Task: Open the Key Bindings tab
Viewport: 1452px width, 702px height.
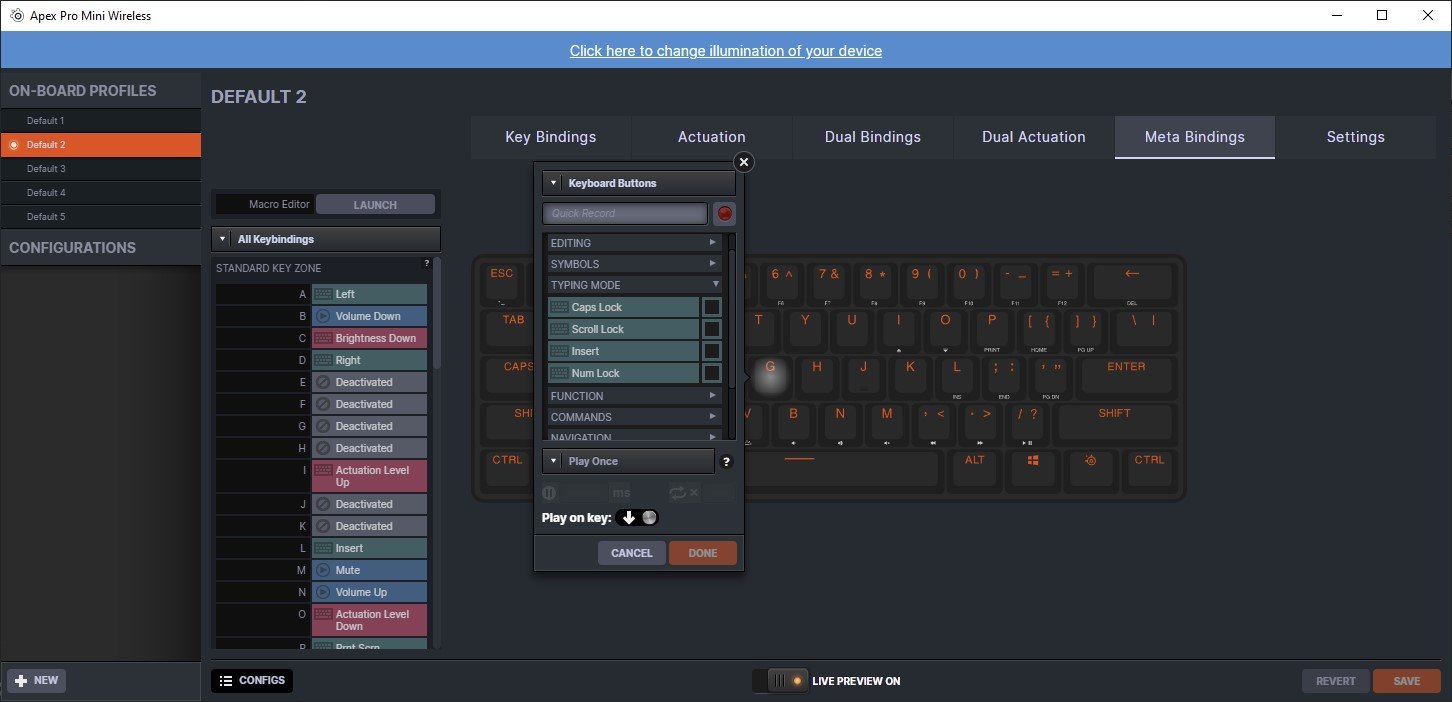Action: click(550, 137)
